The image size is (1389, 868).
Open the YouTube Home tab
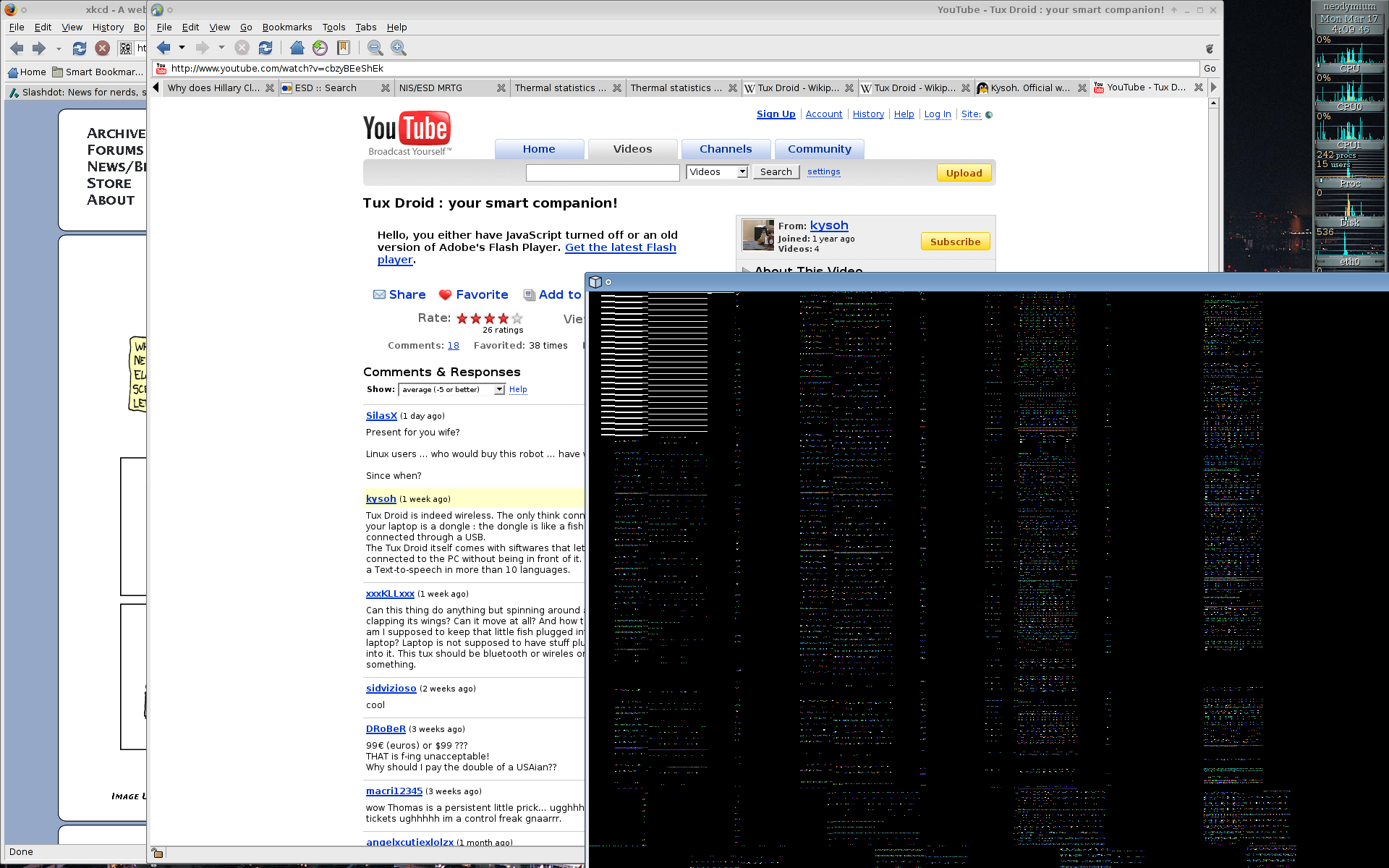tap(539, 149)
